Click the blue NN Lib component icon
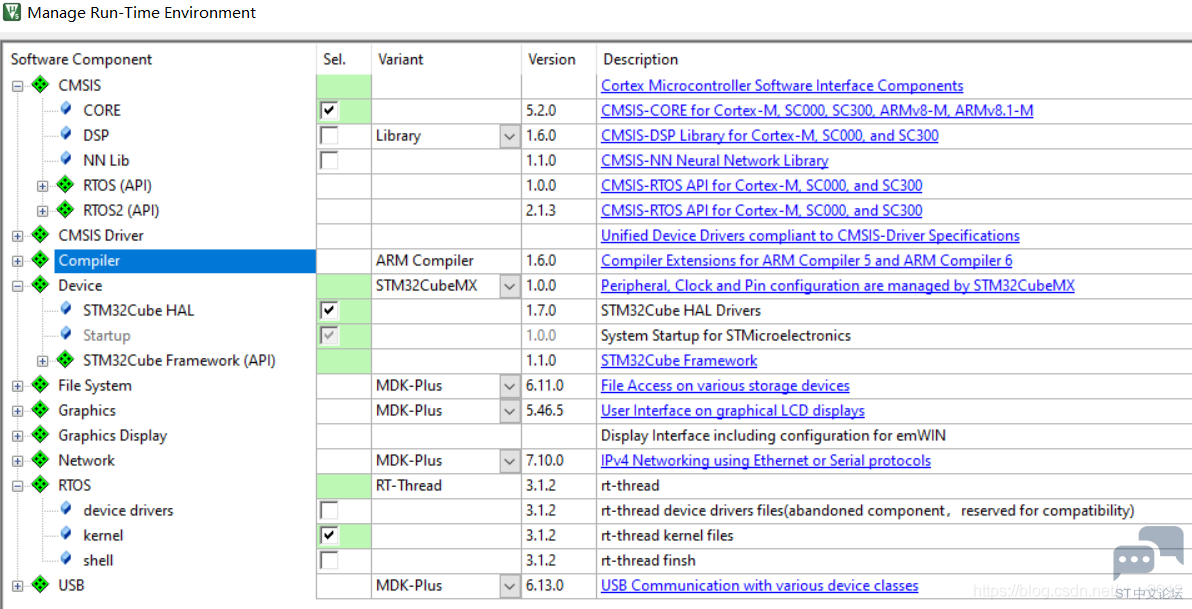Viewport: 1192px width, 609px height. coord(66,160)
